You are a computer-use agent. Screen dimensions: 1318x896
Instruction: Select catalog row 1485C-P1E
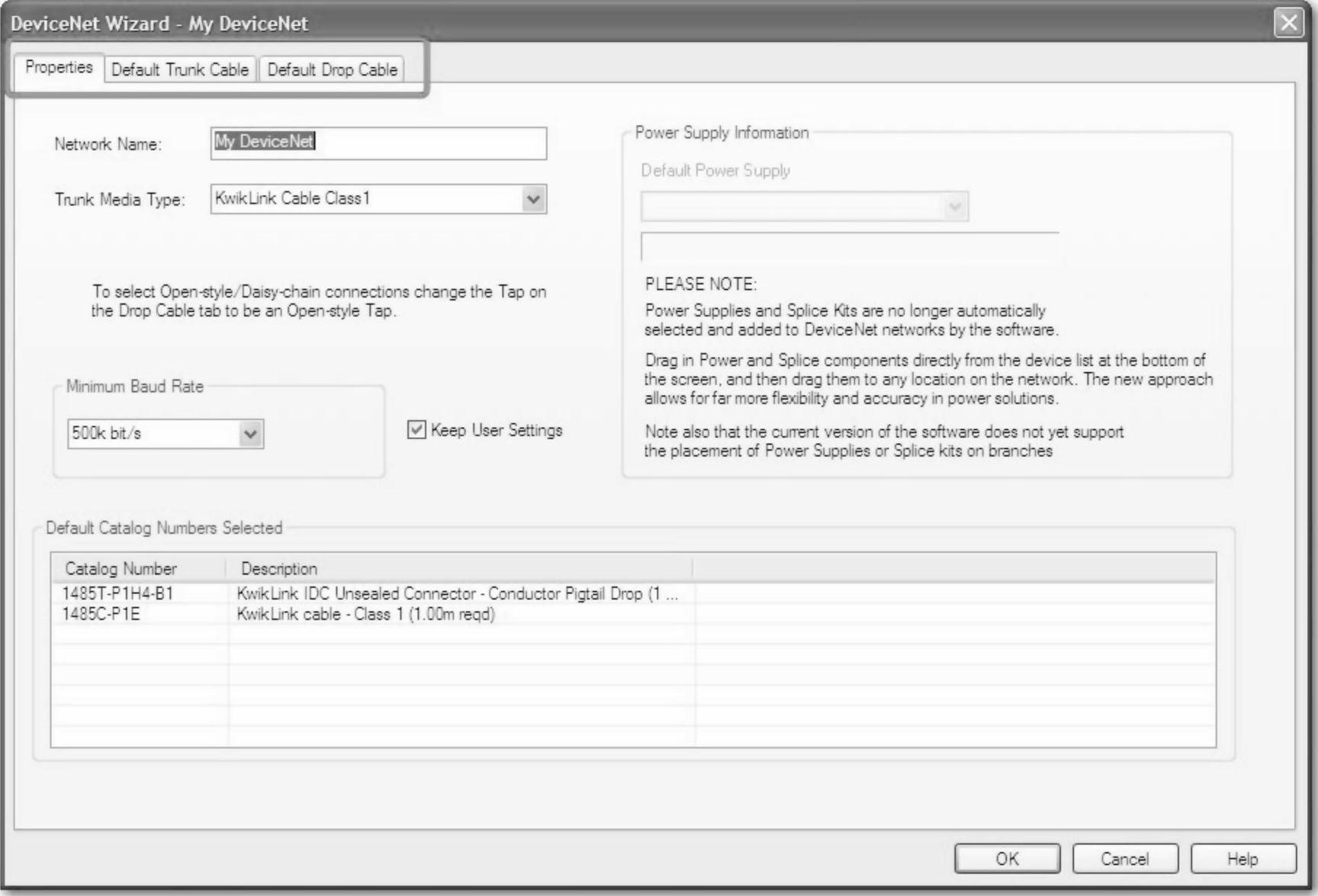[x=633, y=614]
